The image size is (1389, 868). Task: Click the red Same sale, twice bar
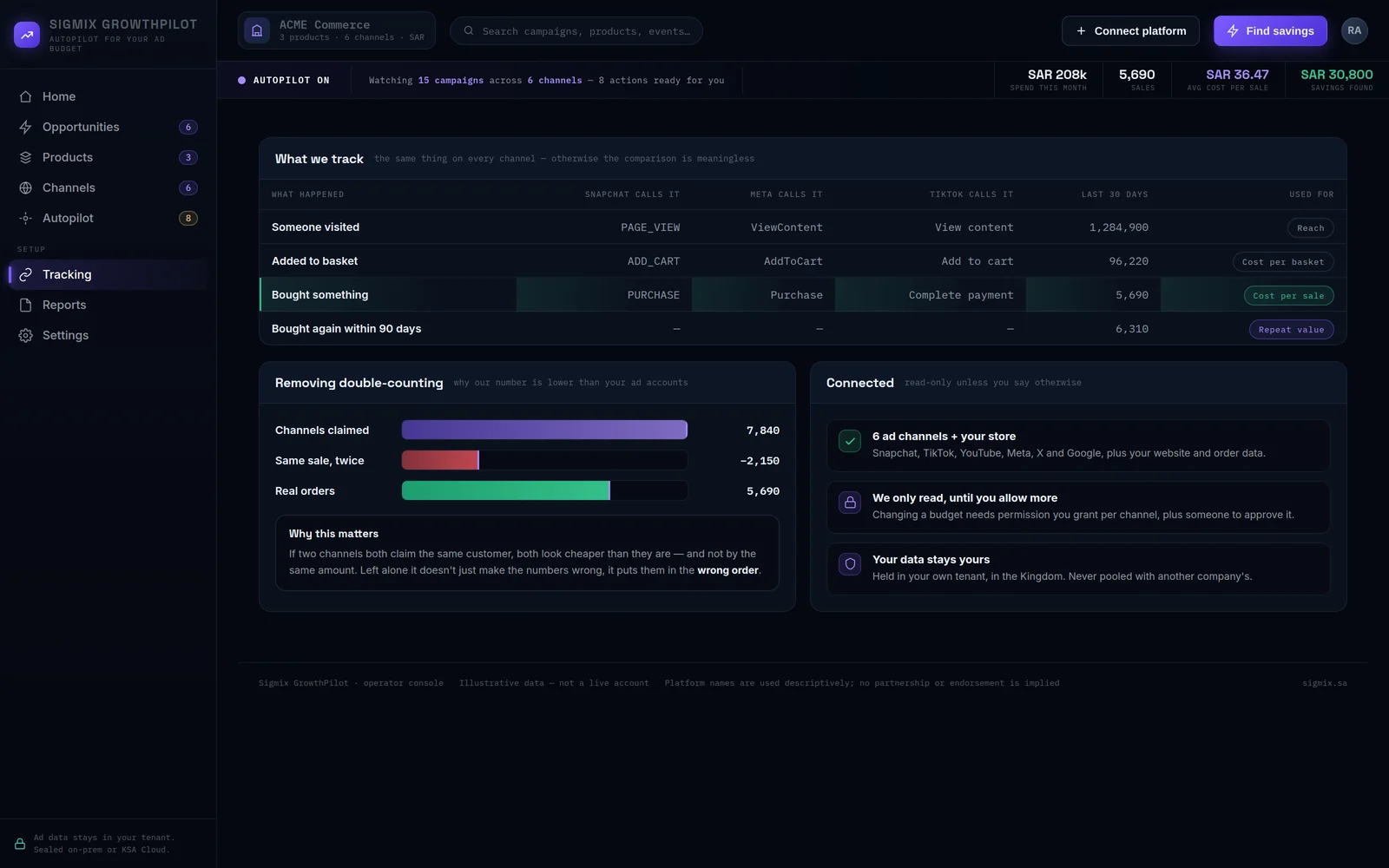440,460
